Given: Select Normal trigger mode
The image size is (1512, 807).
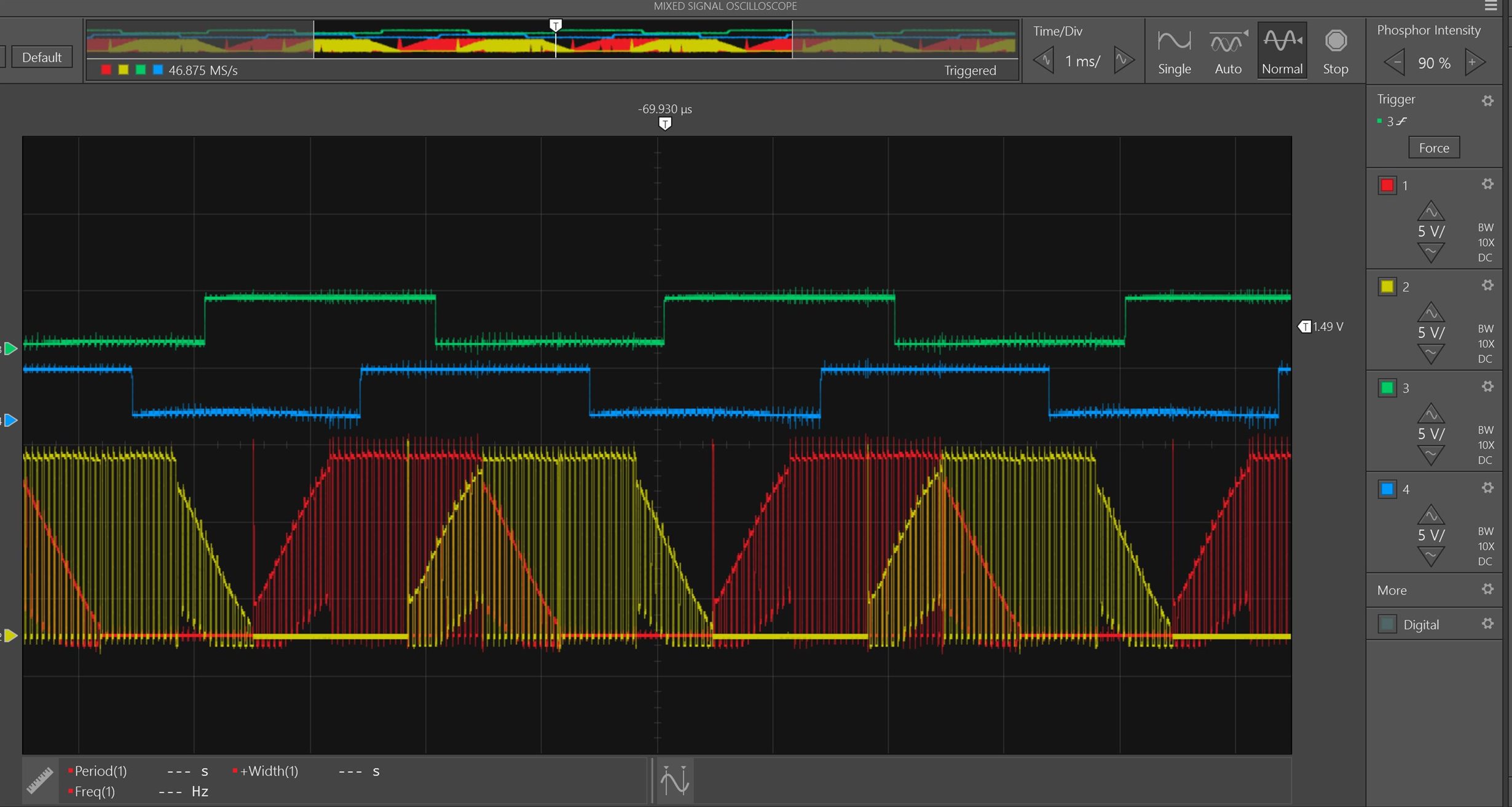Looking at the screenshot, I should click(x=1282, y=52).
